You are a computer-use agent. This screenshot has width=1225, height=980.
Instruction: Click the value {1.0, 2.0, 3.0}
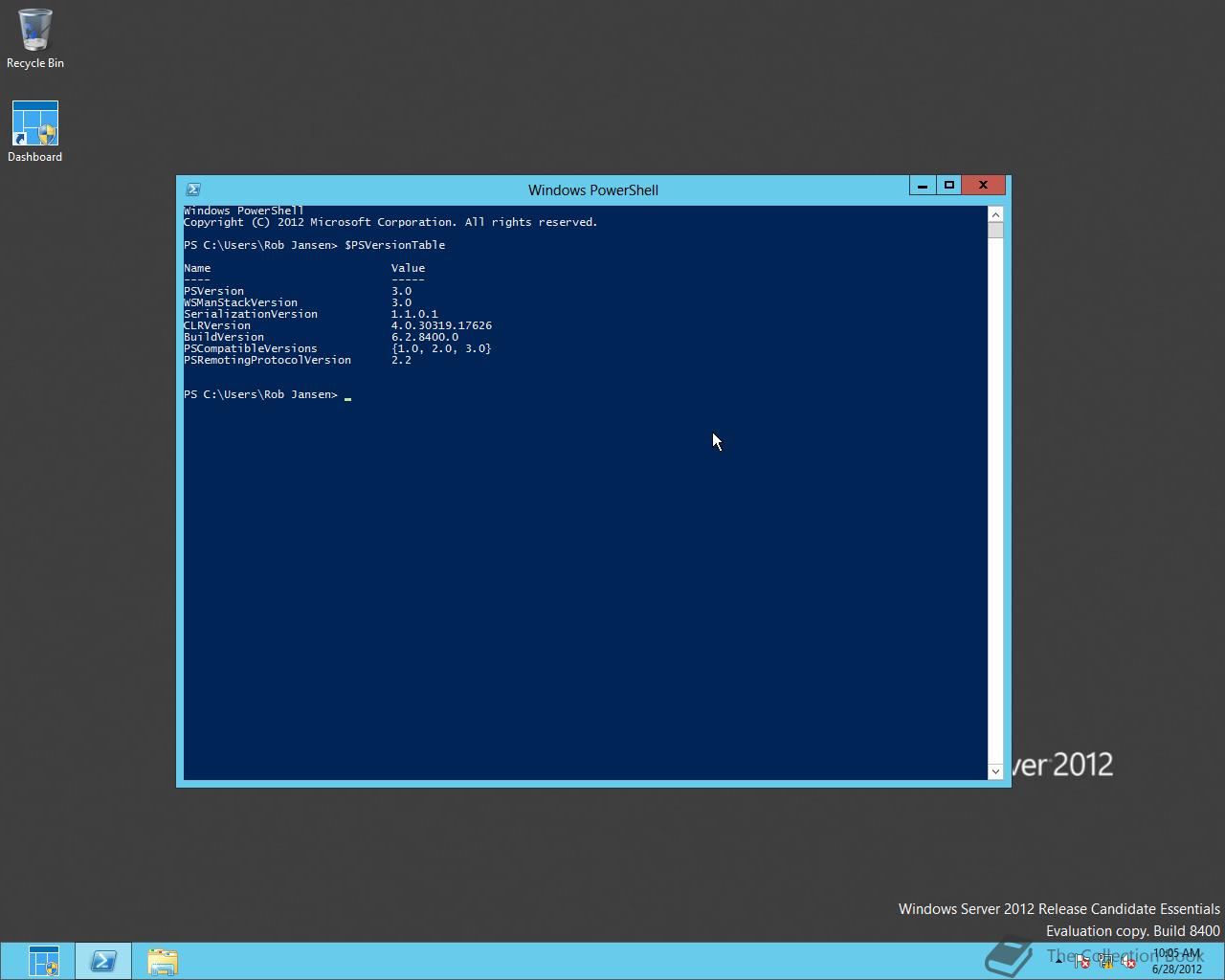(x=441, y=348)
